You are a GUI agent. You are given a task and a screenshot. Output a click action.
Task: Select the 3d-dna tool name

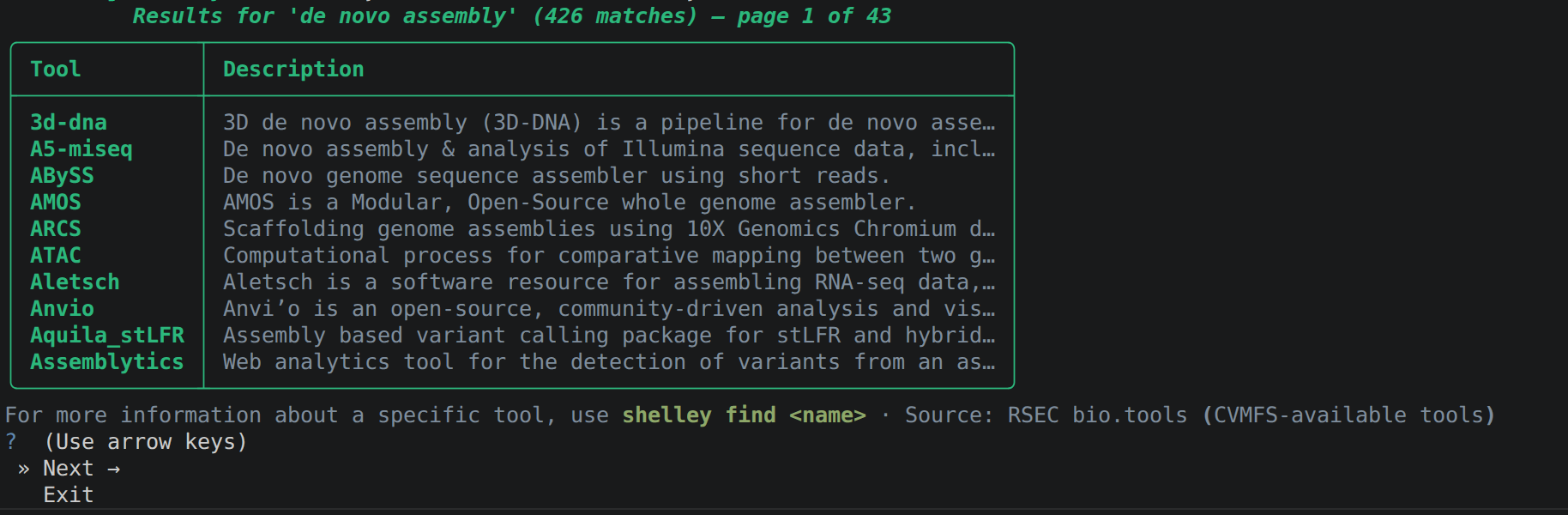pyautogui.click(x=69, y=123)
